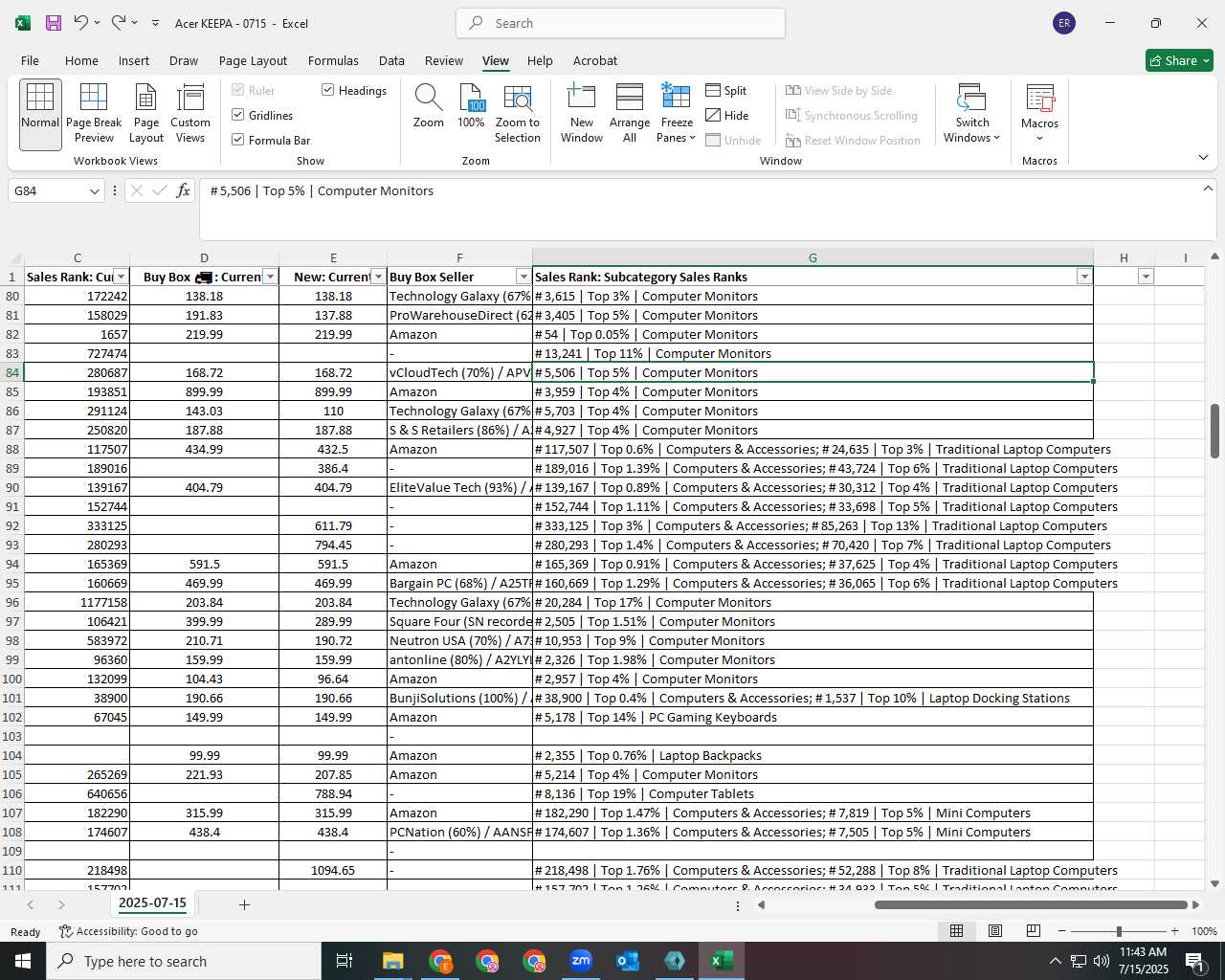Click the Redo arrow icon

click(x=119, y=23)
